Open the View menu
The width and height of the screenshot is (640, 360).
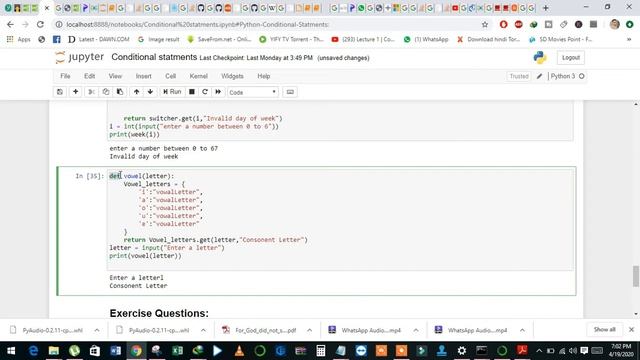(x=115, y=76)
